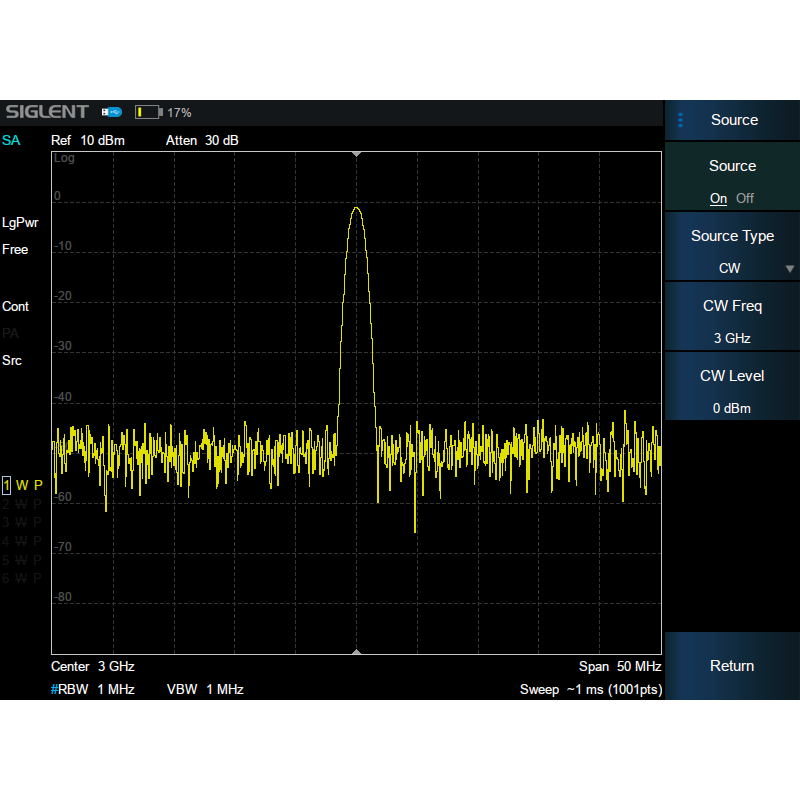Tap the three-dot menu icon beside Source

pyautogui.click(x=681, y=120)
